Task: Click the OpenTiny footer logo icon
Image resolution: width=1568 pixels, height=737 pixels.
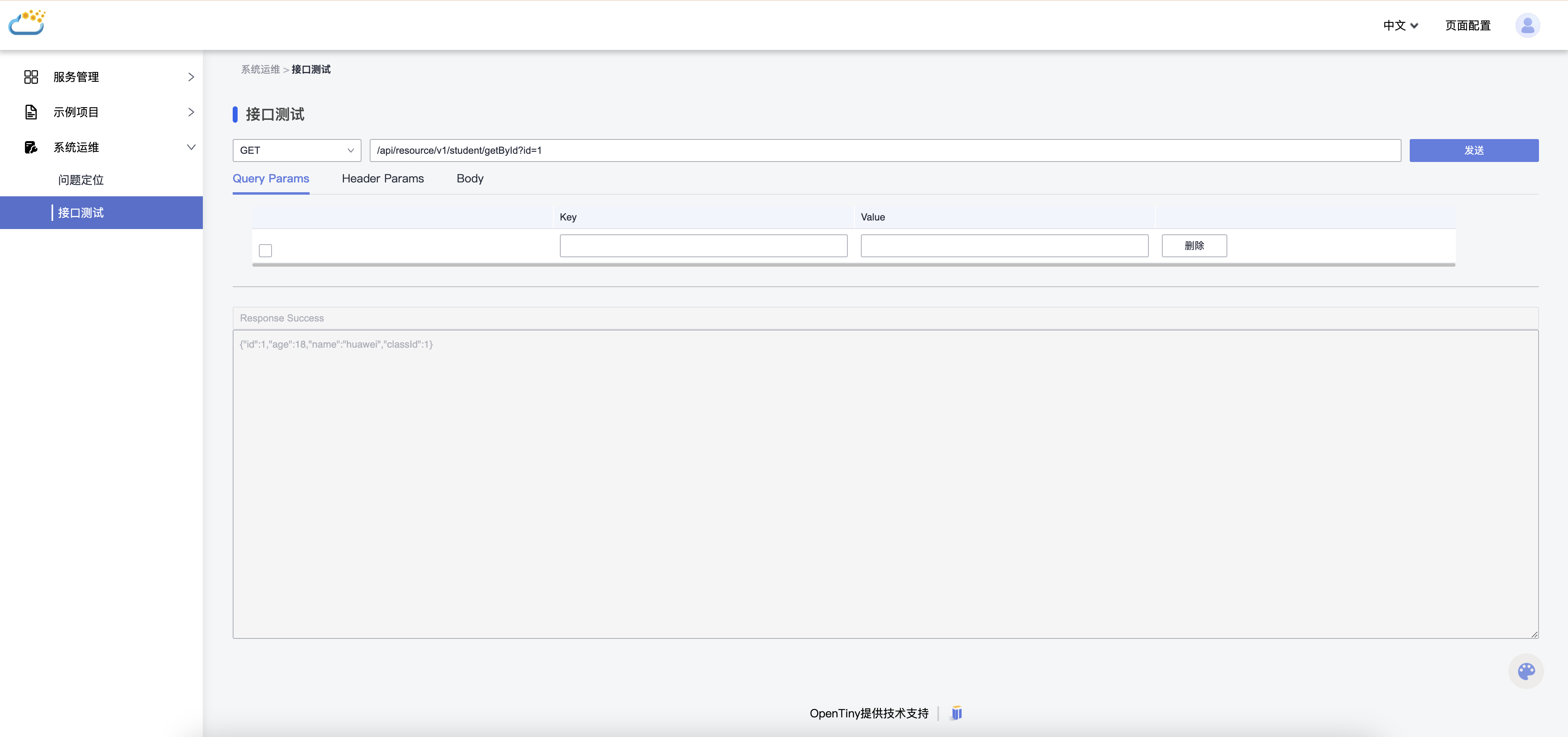Action: [x=956, y=713]
